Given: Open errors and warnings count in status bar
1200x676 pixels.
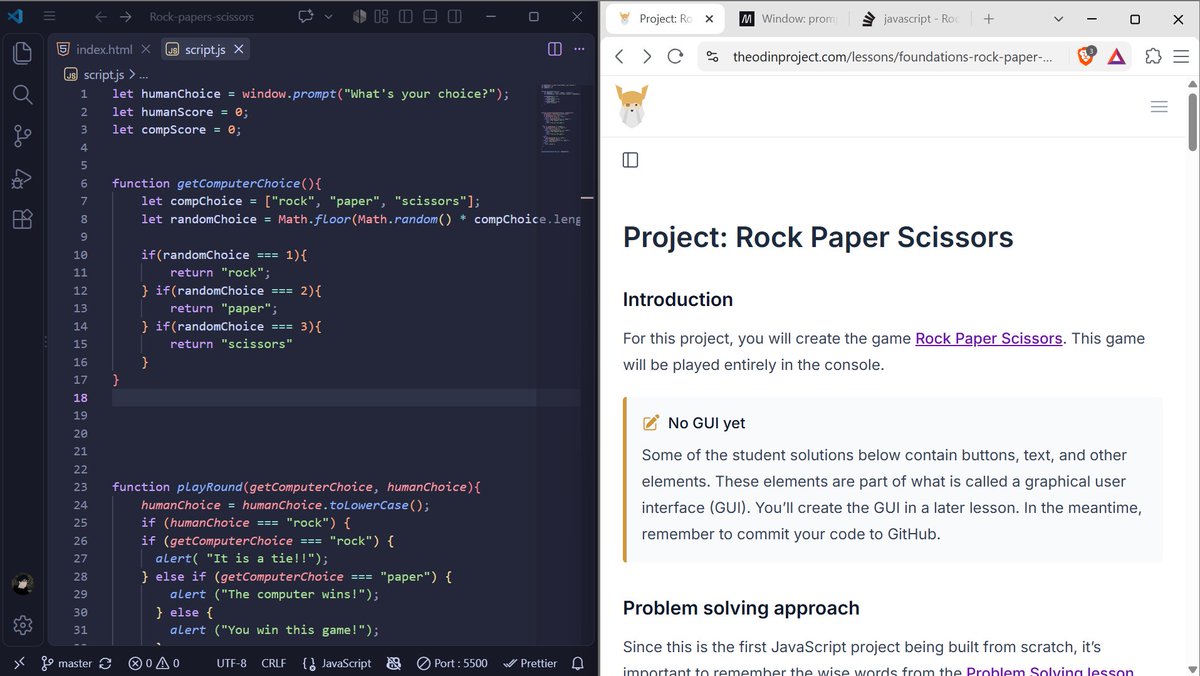Looking at the screenshot, I should 154,663.
